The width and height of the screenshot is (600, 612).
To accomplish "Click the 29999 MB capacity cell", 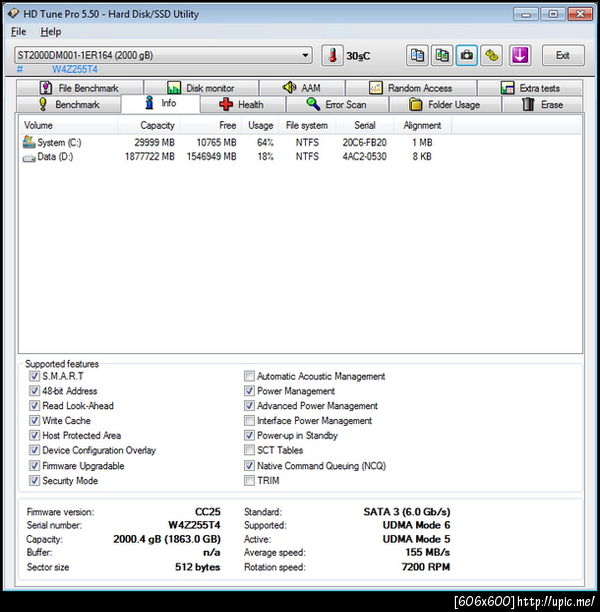I will coord(154,142).
